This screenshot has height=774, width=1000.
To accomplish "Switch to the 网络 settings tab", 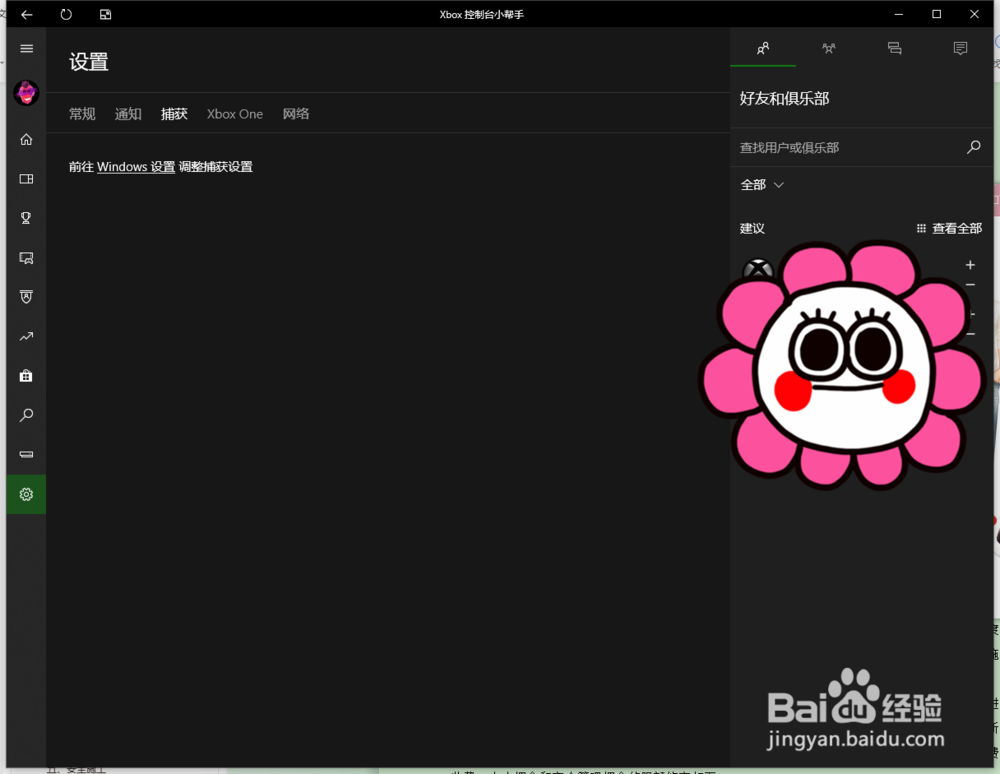I will (x=296, y=113).
